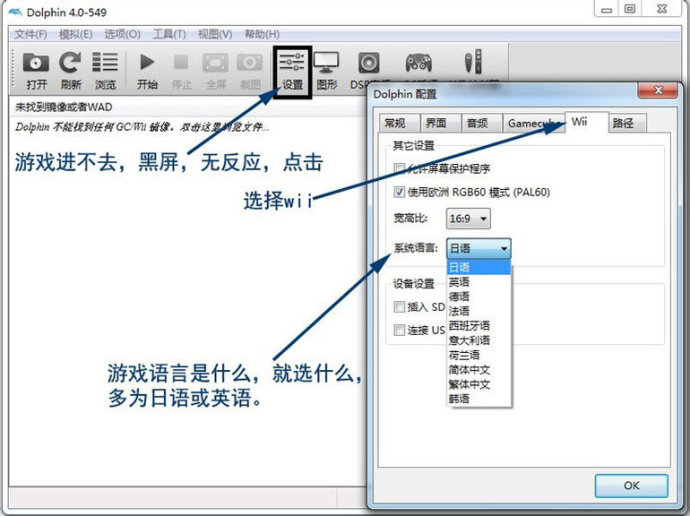Open the DSP audio speaker icon
This screenshot has height=516, width=690.
[369, 63]
